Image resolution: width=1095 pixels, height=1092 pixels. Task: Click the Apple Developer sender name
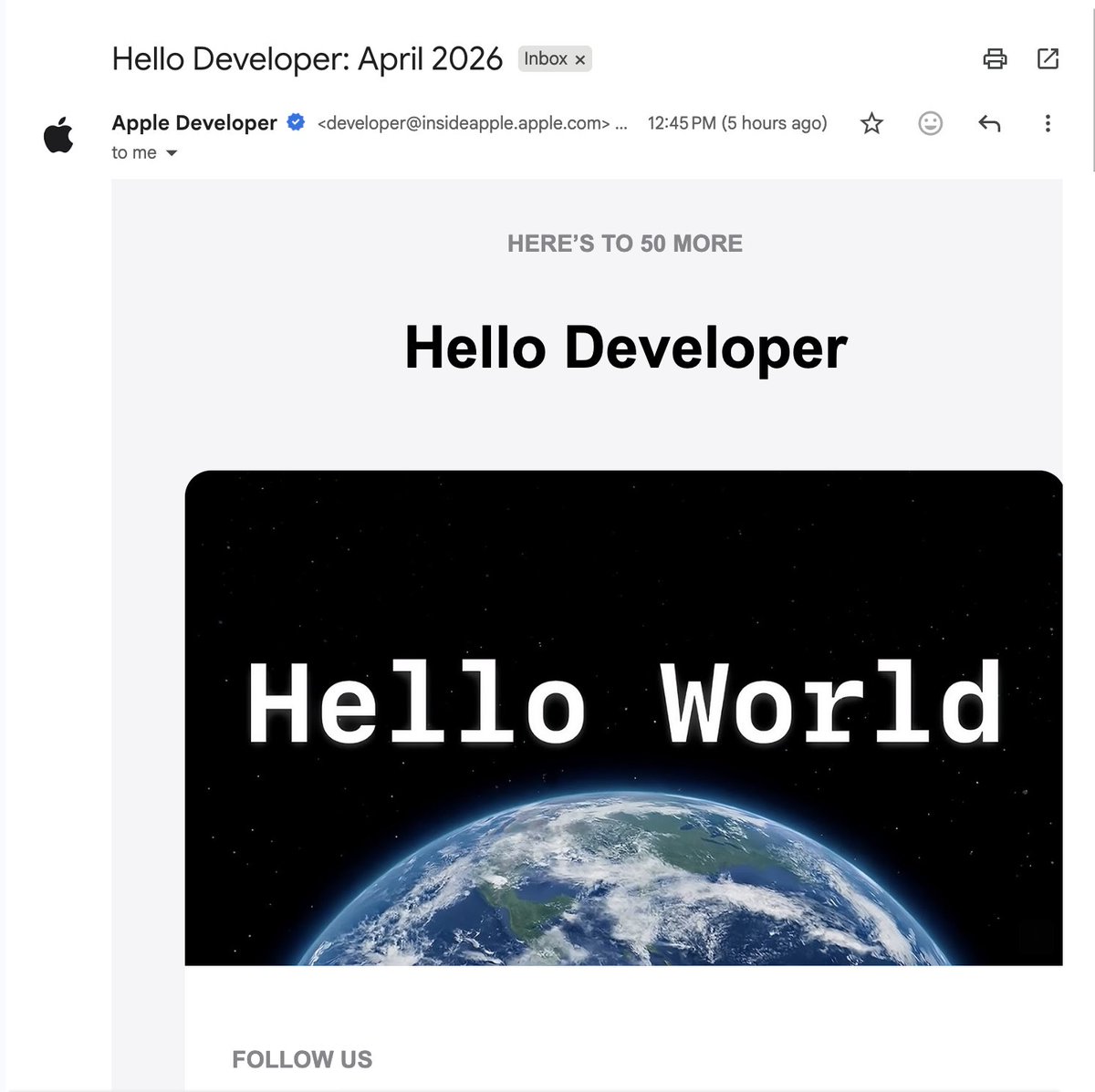194,121
